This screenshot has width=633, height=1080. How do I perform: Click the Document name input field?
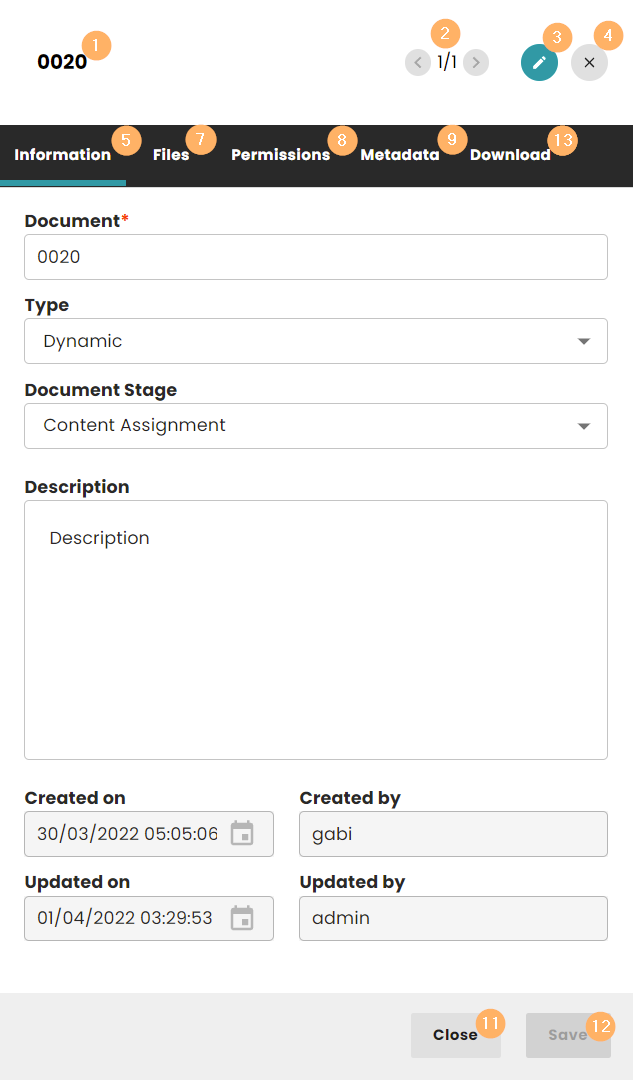pos(315,257)
